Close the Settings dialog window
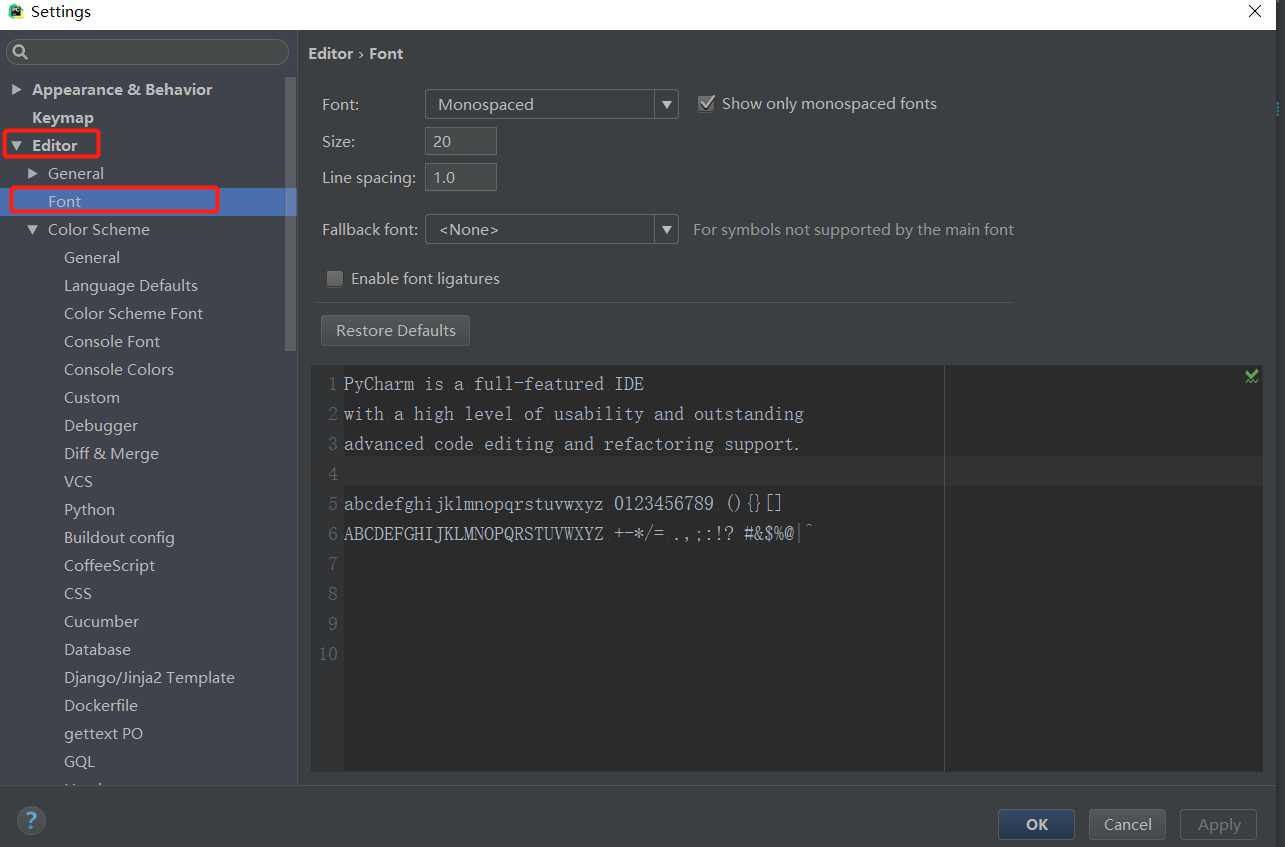The height and width of the screenshot is (847, 1285). [x=1255, y=12]
